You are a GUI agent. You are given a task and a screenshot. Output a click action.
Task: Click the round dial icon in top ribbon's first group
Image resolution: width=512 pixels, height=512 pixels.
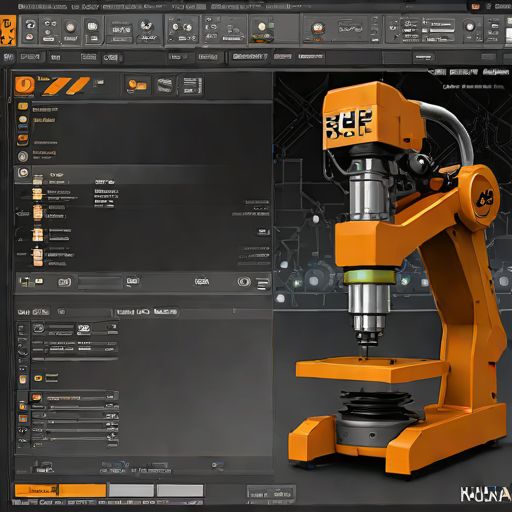[70, 27]
